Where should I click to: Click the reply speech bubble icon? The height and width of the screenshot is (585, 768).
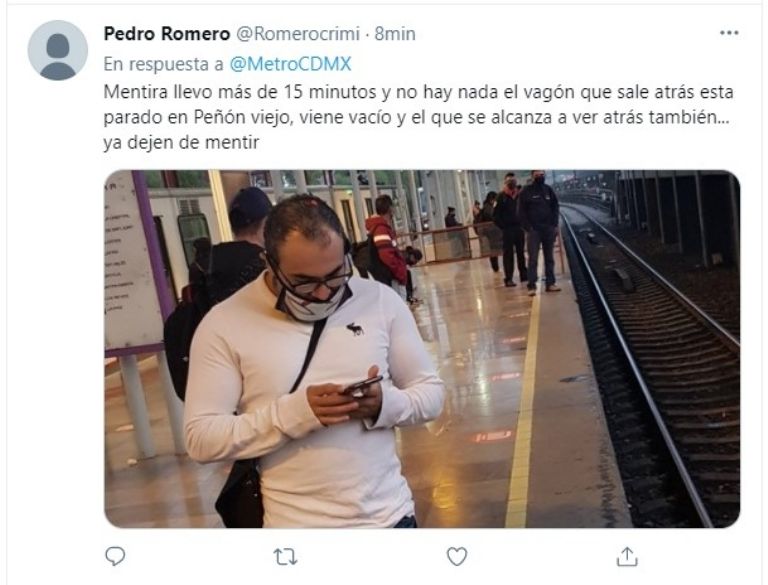115,557
